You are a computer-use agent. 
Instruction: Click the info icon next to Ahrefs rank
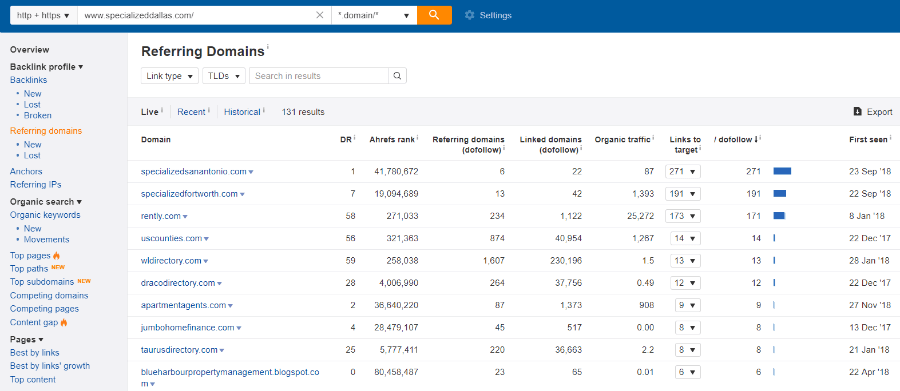pos(417,138)
